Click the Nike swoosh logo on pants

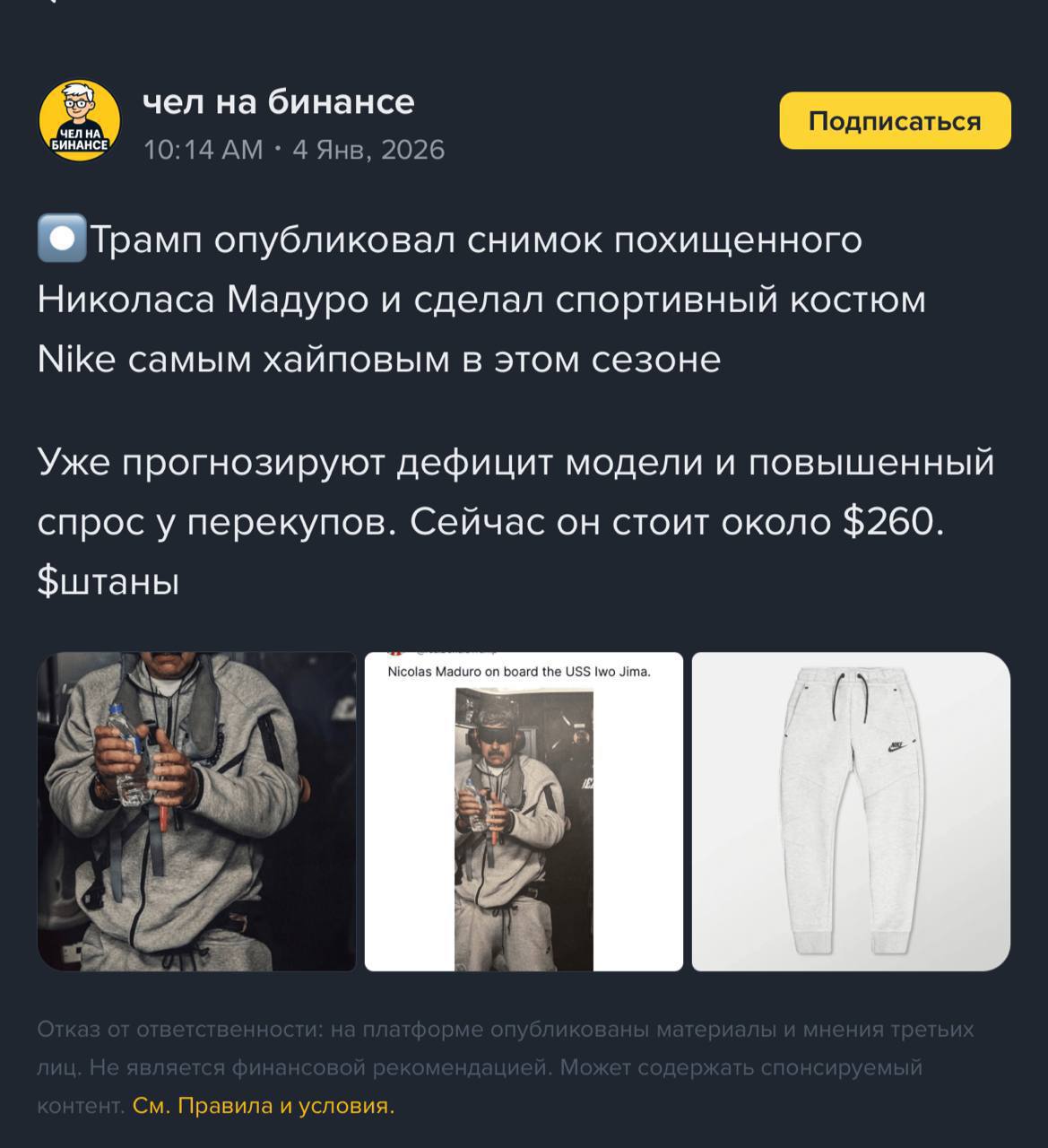click(x=894, y=746)
